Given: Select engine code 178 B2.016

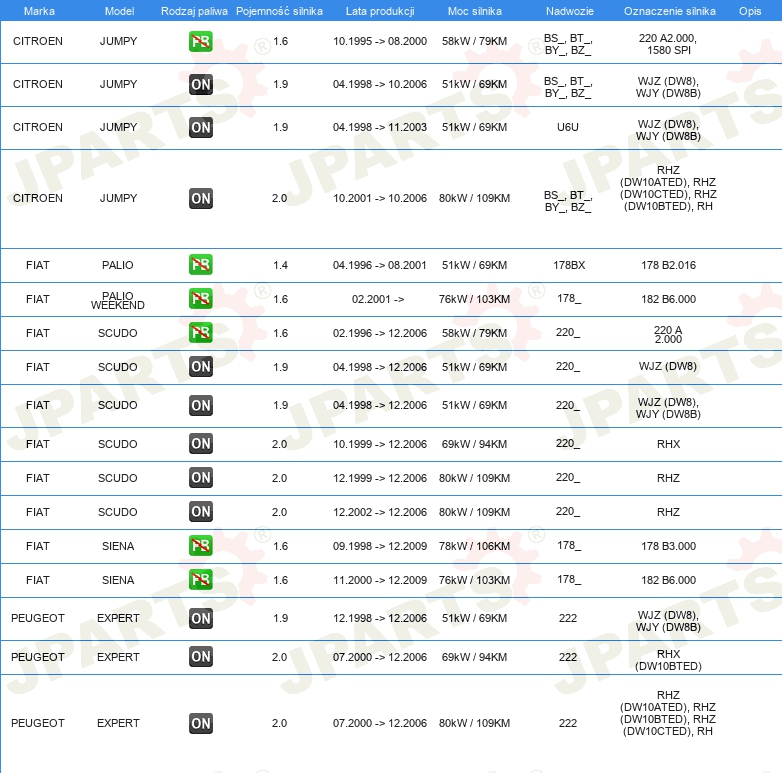Looking at the screenshot, I should pos(668,265).
